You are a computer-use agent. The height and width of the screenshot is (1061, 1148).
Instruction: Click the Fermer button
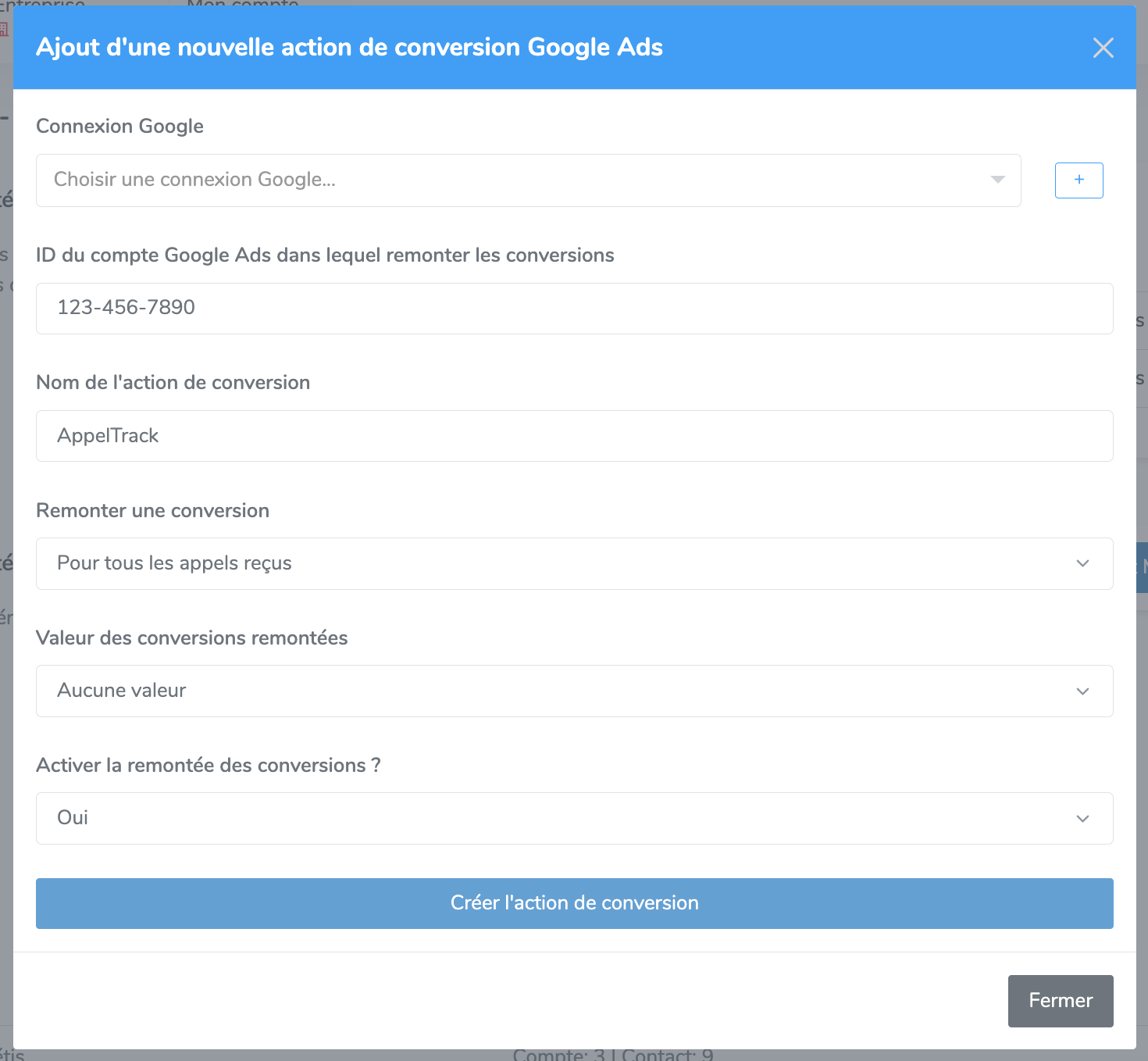coord(1061,1001)
